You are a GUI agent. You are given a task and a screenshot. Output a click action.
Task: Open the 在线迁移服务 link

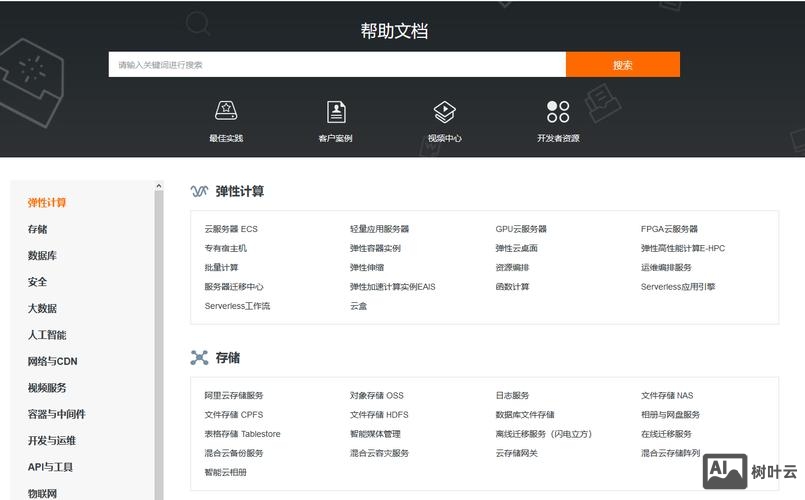coord(666,434)
